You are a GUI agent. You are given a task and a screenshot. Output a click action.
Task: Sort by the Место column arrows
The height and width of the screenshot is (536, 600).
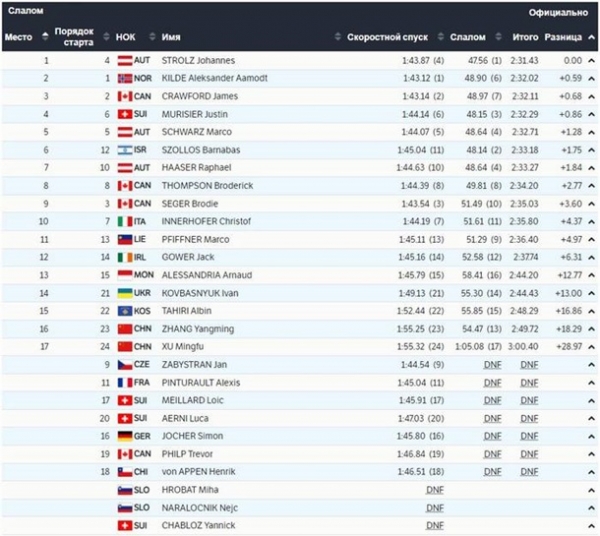(45, 37)
